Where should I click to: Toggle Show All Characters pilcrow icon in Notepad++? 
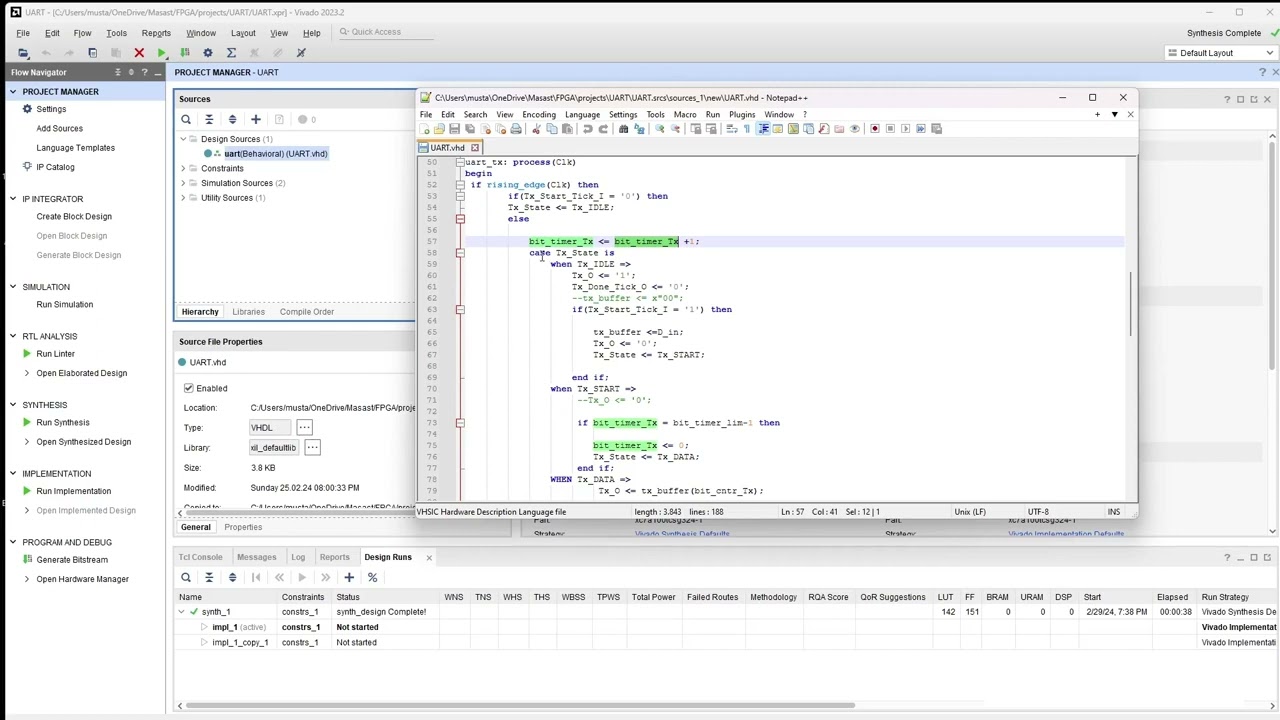[747, 129]
